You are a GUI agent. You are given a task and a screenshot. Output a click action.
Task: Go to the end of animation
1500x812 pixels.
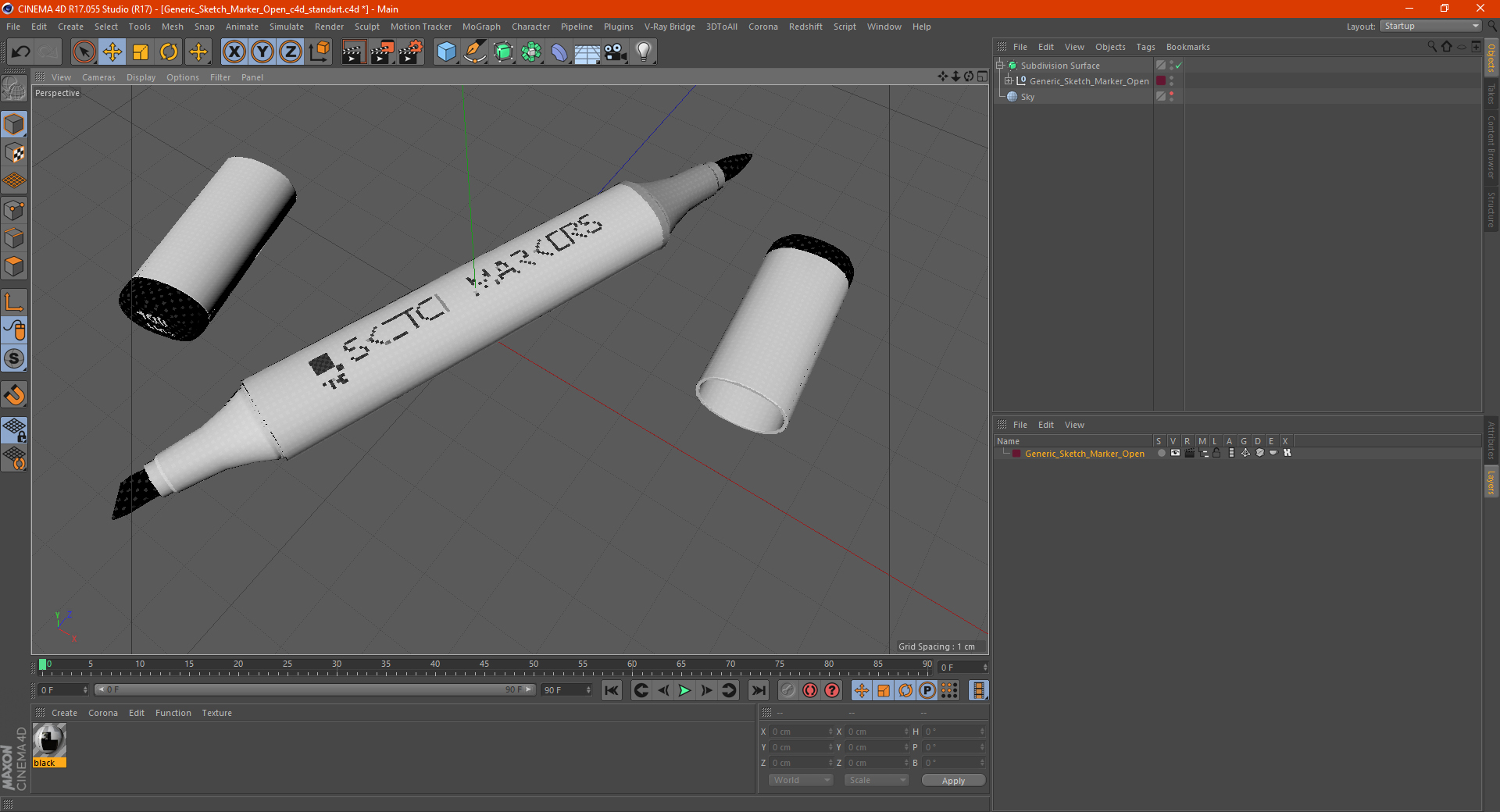tap(758, 690)
